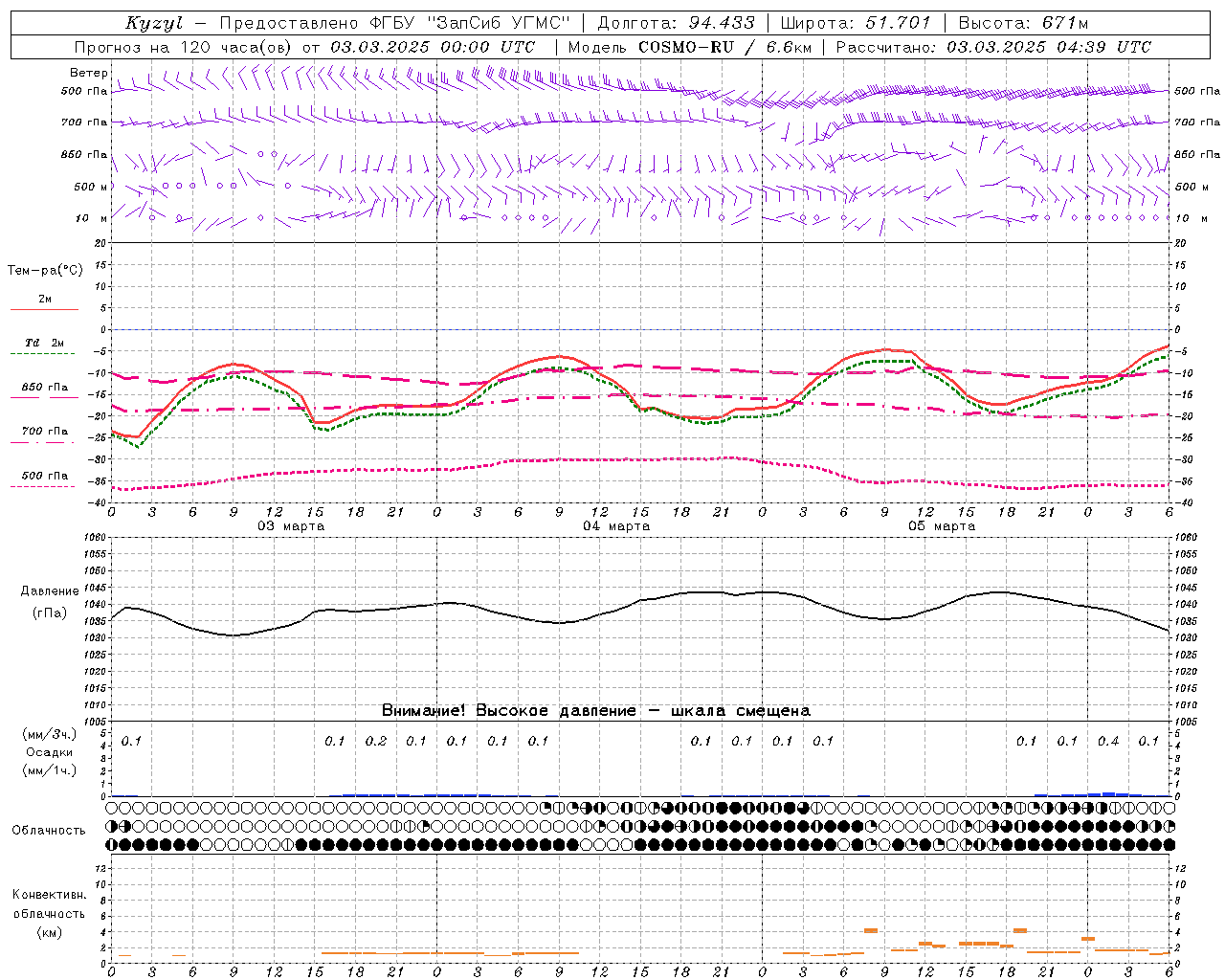1225x980 pixels.
Task: Click the "(мм/1ч.)" precipitation unit label
Action: (x=50, y=770)
